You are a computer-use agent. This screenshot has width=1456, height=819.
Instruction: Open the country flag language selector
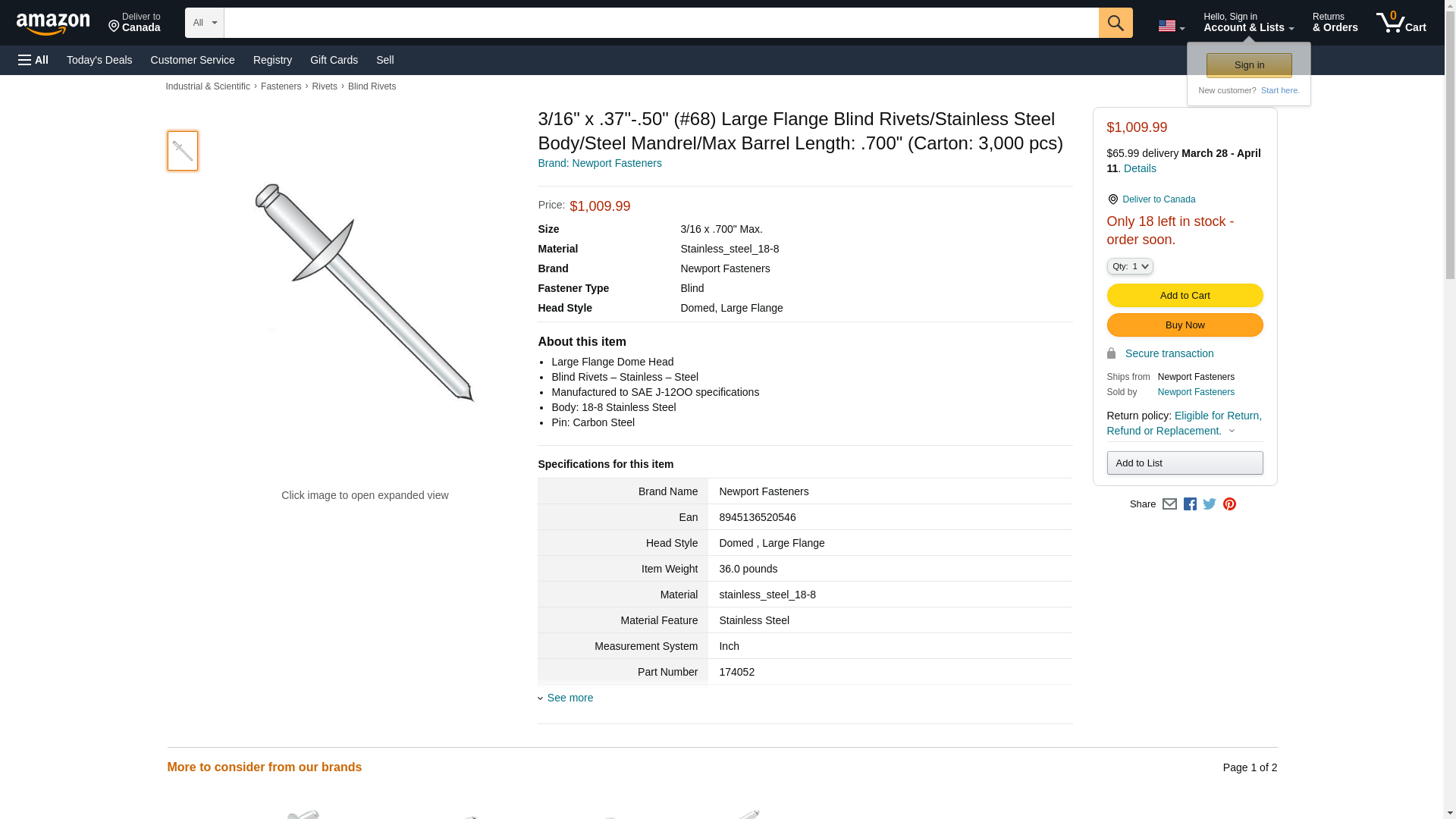tap(1171, 26)
